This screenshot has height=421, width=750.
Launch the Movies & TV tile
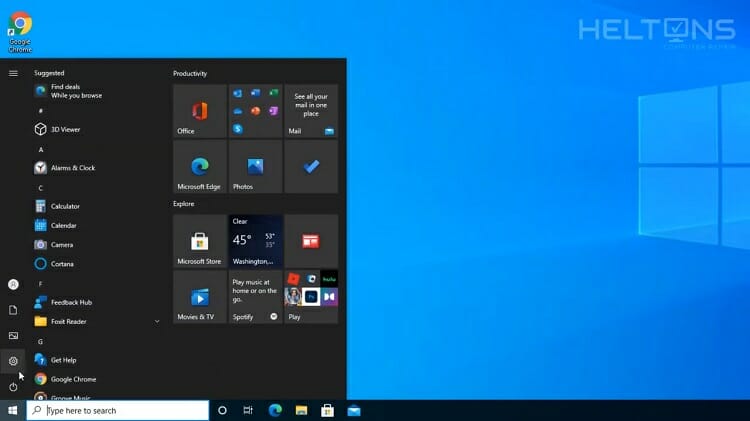pos(200,297)
